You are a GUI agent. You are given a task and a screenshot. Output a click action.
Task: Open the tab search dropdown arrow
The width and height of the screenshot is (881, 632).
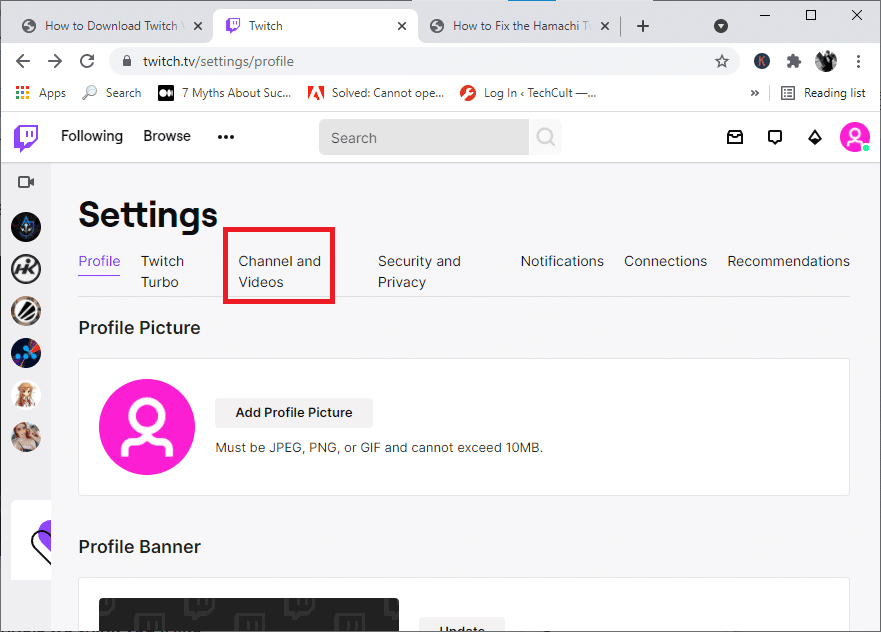pyautogui.click(x=721, y=26)
